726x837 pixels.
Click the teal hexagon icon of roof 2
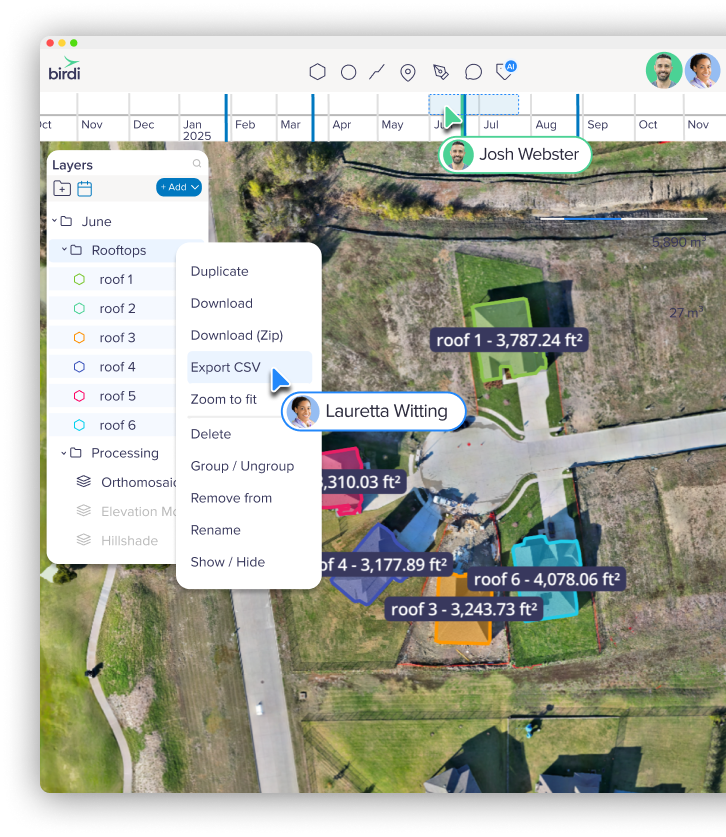80,309
